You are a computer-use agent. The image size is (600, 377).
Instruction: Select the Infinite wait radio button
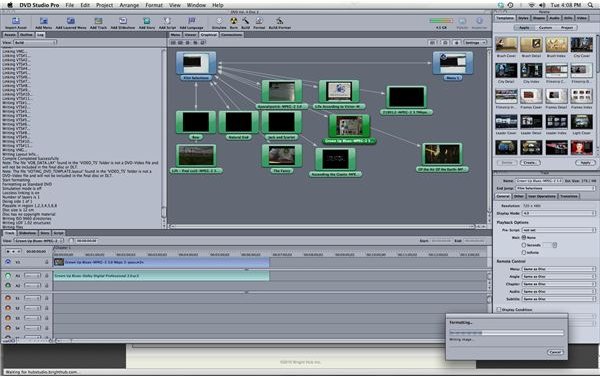pyautogui.click(x=524, y=253)
